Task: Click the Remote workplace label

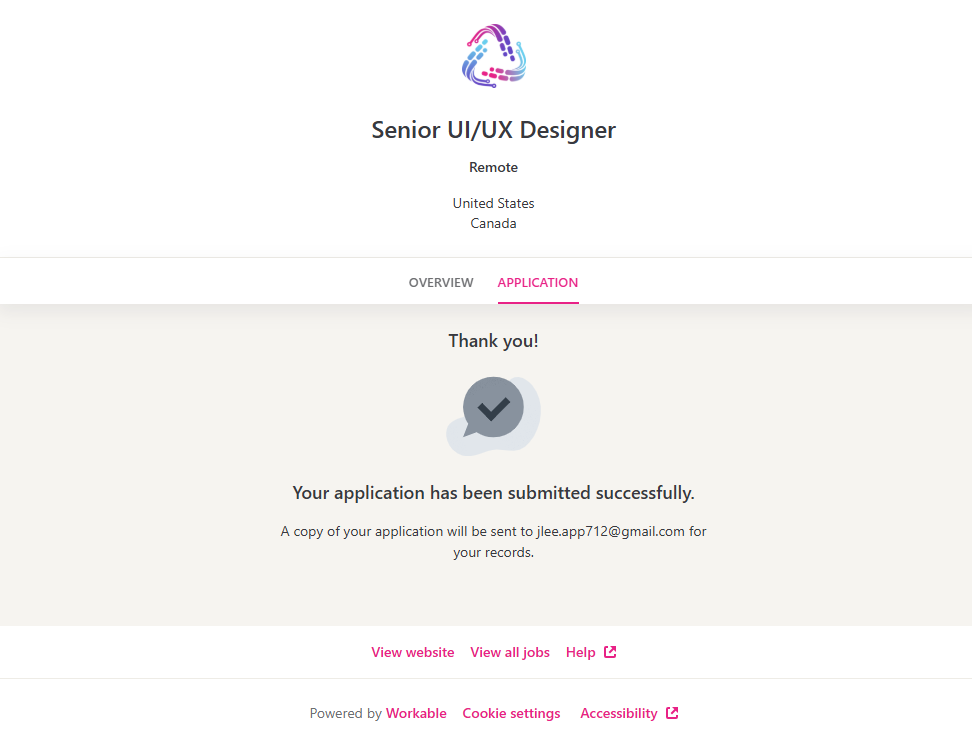Action: pyautogui.click(x=493, y=167)
